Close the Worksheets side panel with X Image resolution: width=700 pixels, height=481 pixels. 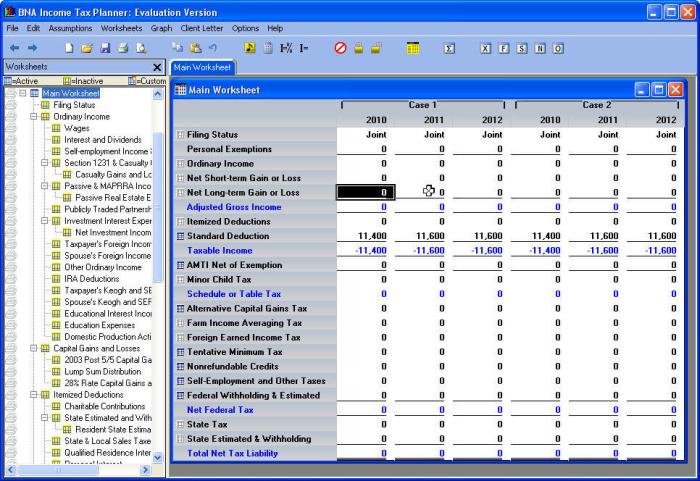157,67
